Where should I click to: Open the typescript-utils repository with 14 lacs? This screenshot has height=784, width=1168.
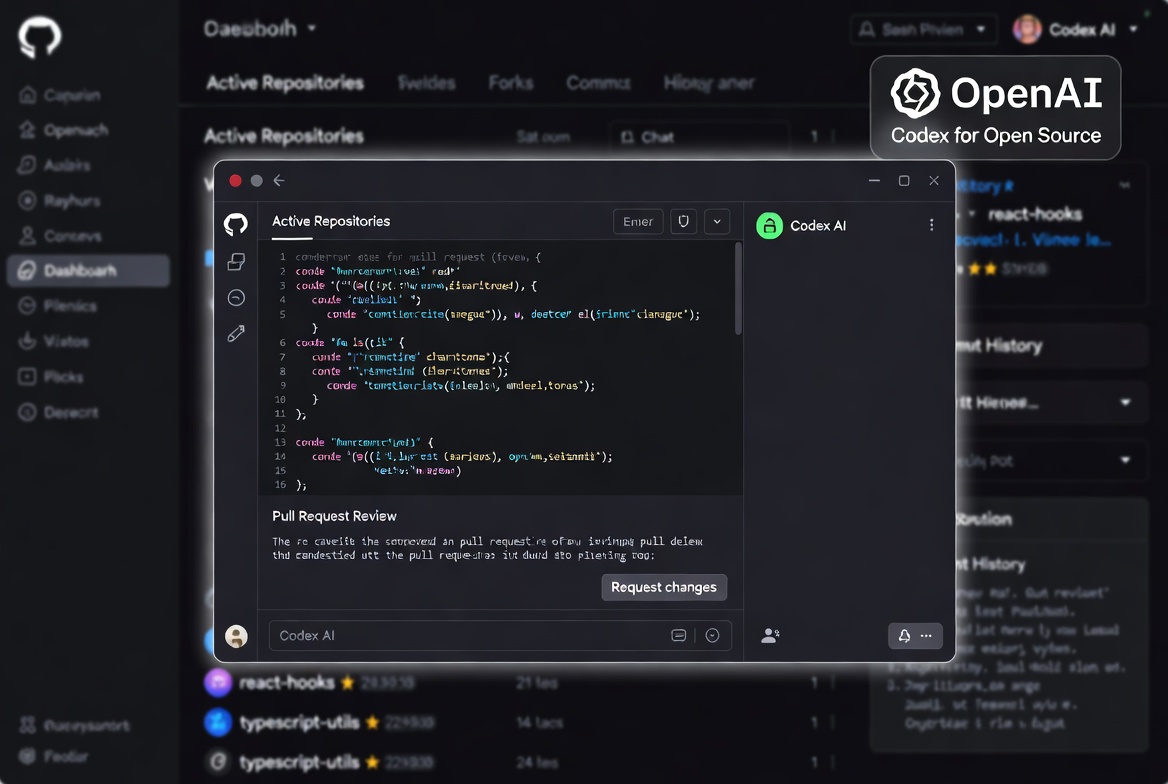pos(521,722)
